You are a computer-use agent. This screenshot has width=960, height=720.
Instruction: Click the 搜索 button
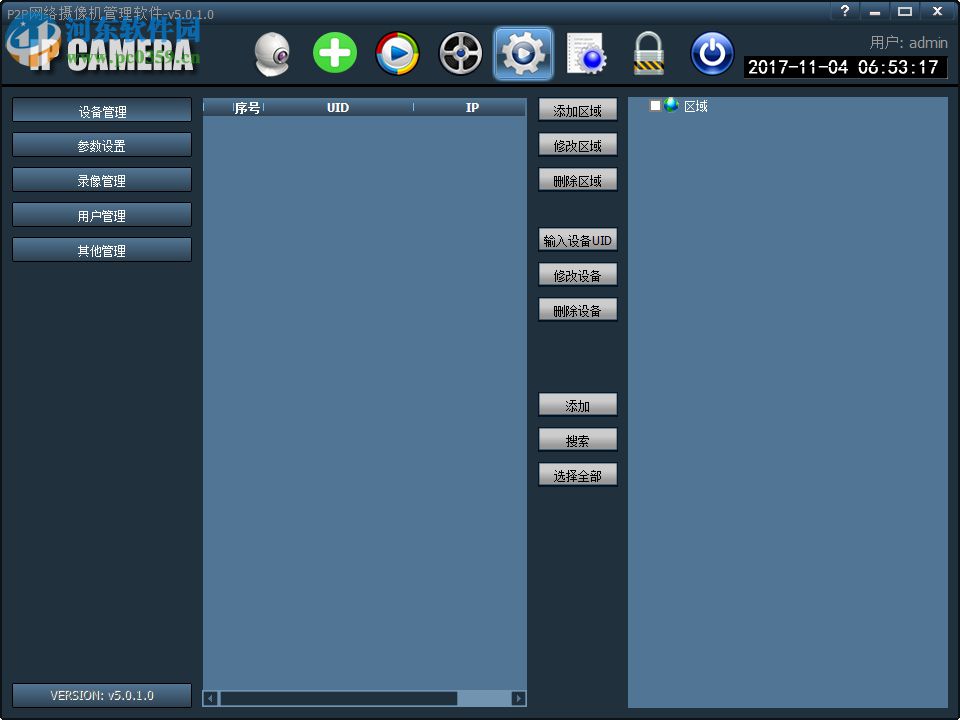point(577,440)
